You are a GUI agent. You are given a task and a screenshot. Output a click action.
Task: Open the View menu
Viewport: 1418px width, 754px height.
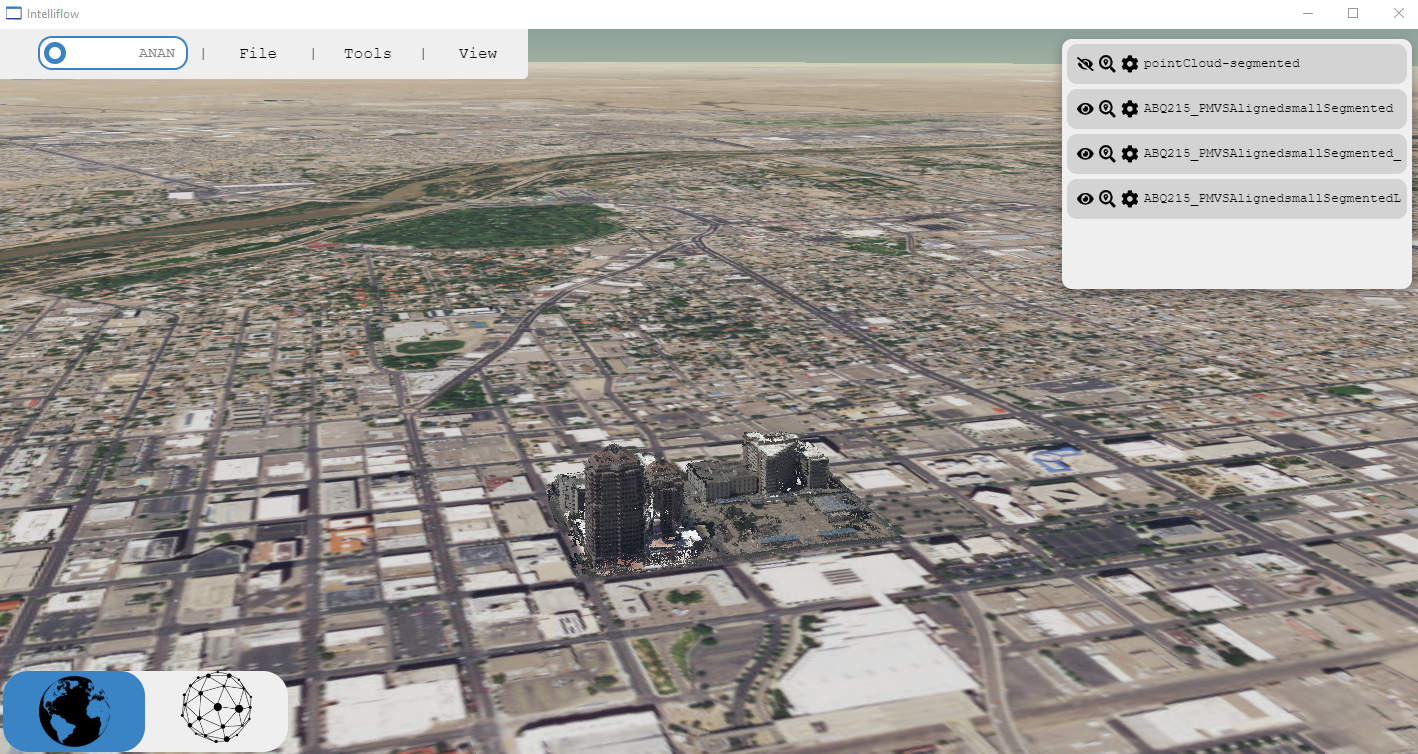(x=478, y=54)
